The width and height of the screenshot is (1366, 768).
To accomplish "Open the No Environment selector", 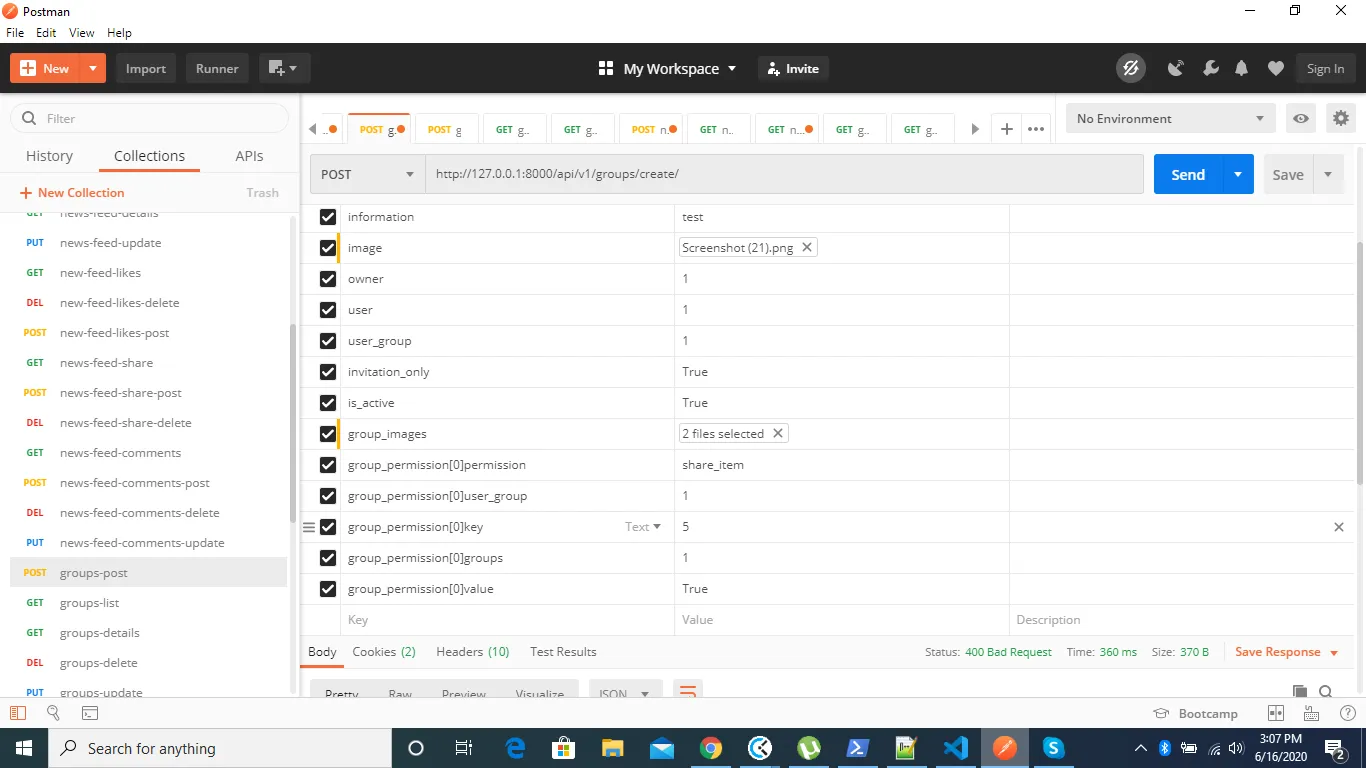I will click(1171, 118).
